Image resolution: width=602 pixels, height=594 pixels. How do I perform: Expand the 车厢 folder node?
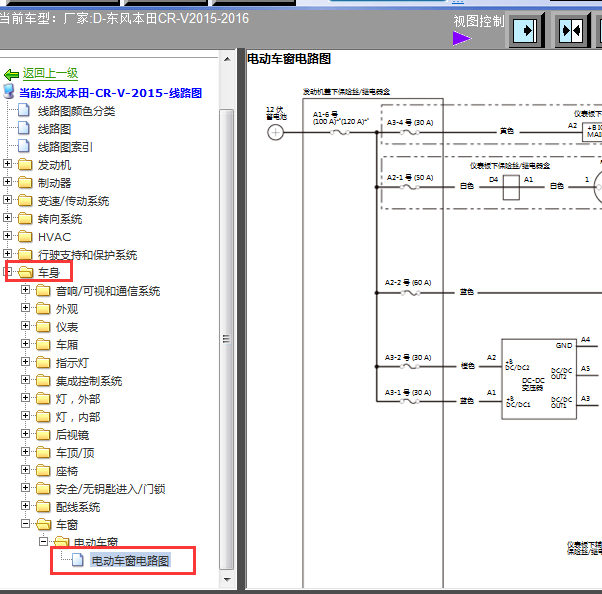click(25, 344)
